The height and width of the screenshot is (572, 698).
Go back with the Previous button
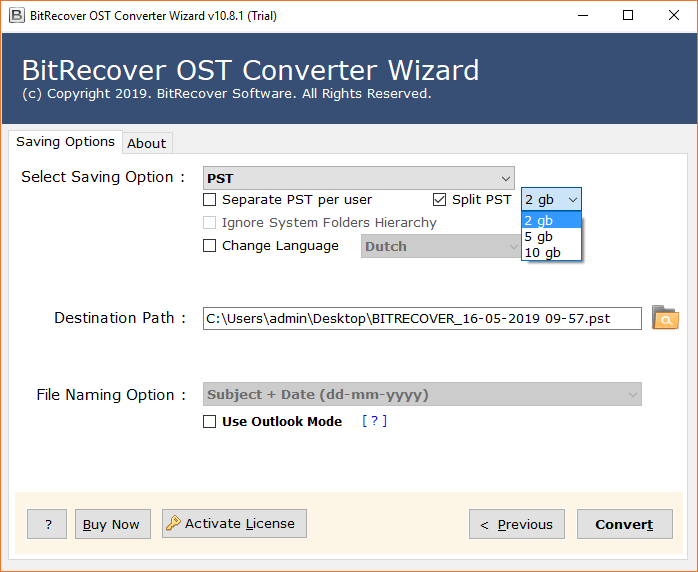(x=516, y=524)
